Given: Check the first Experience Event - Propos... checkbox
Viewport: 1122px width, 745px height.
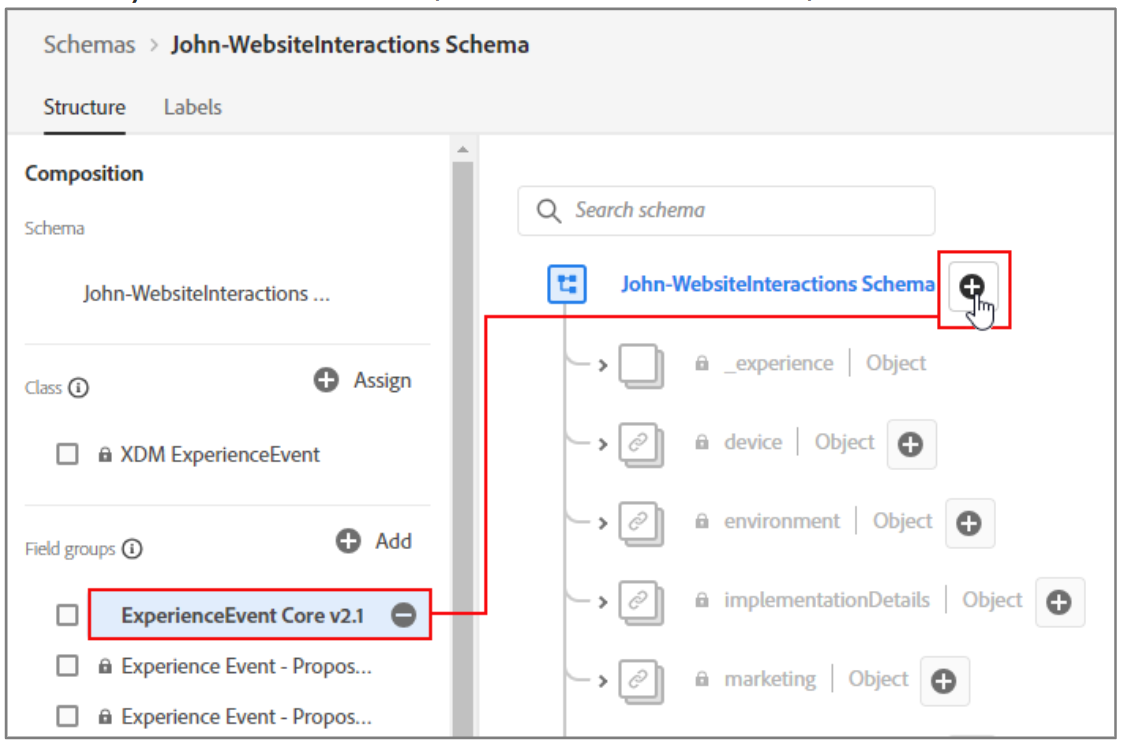Looking at the screenshot, I should (x=67, y=666).
